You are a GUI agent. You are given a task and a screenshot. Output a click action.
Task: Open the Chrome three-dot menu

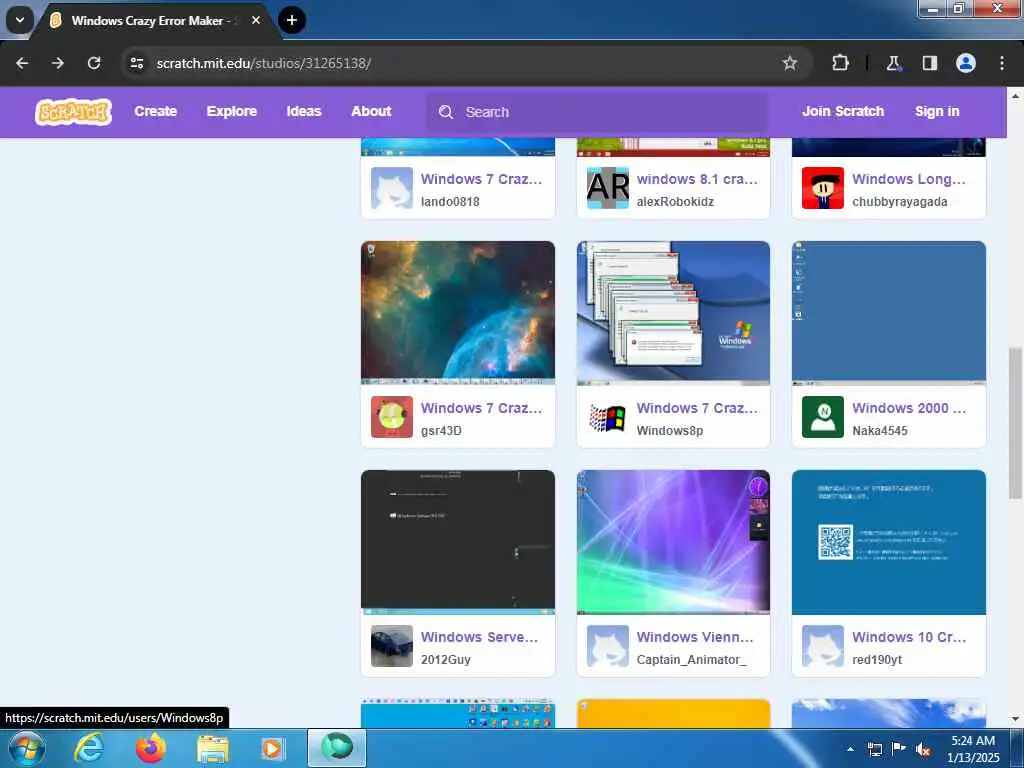point(1002,63)
